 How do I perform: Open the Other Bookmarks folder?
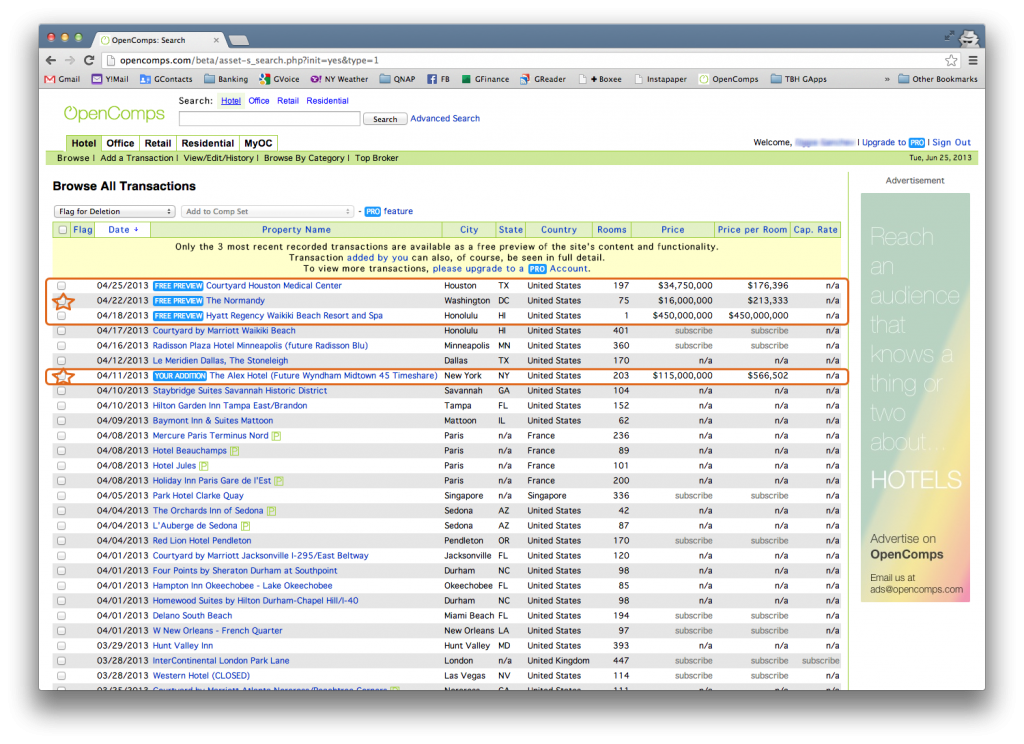(x=938, y=79)
